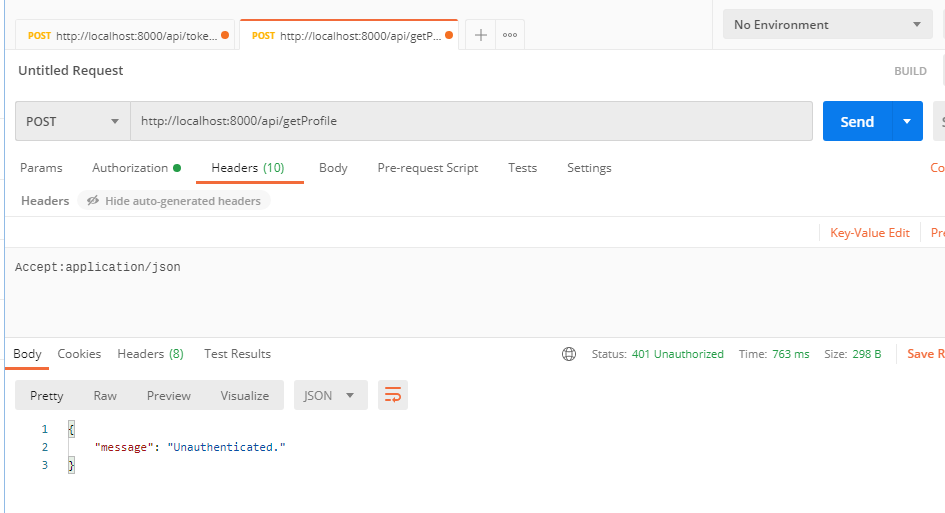Open the response Headers (8) tab

point(151,354)
